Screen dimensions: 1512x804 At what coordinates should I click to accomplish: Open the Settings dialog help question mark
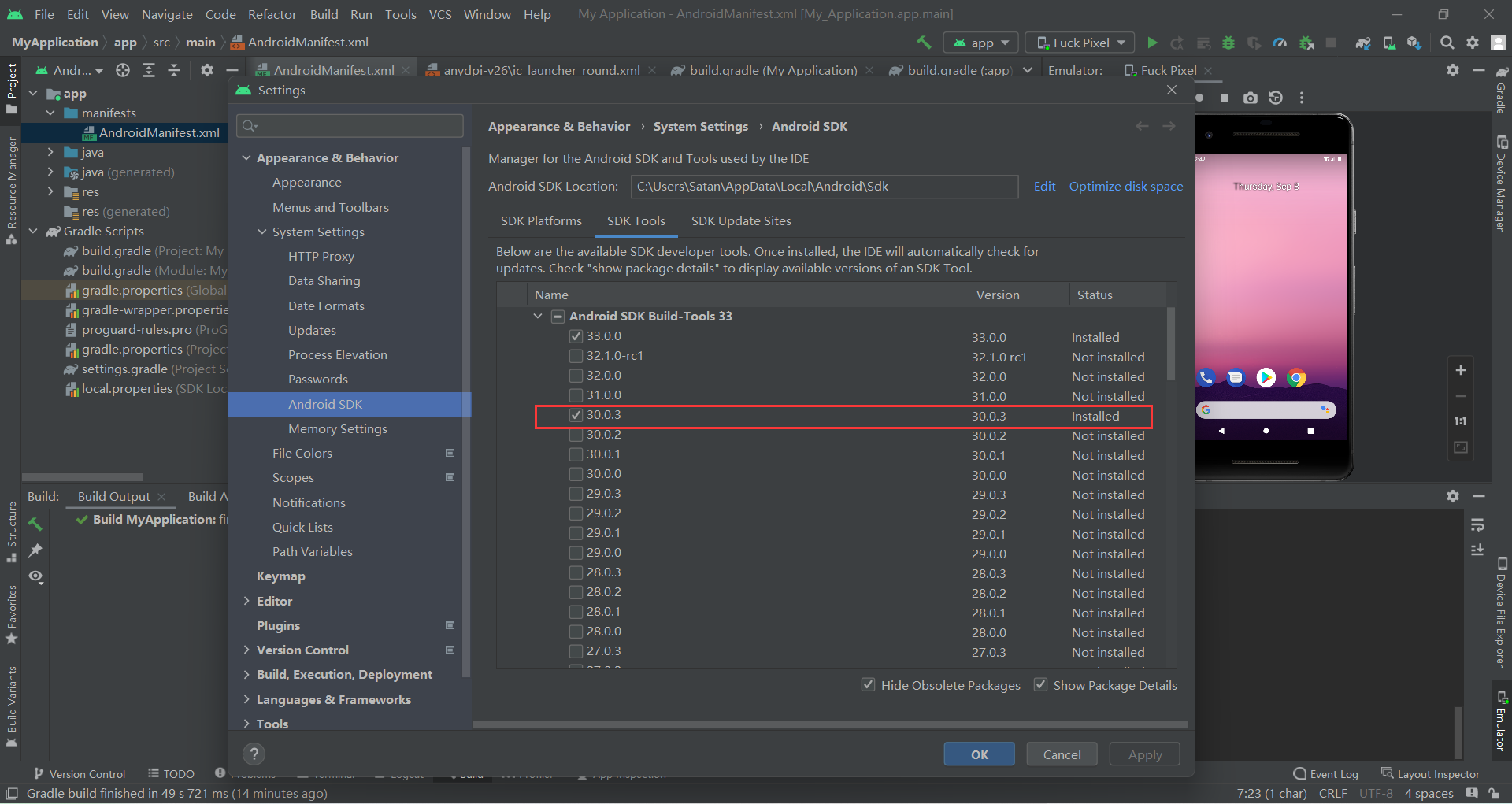(x=254, y=754)
